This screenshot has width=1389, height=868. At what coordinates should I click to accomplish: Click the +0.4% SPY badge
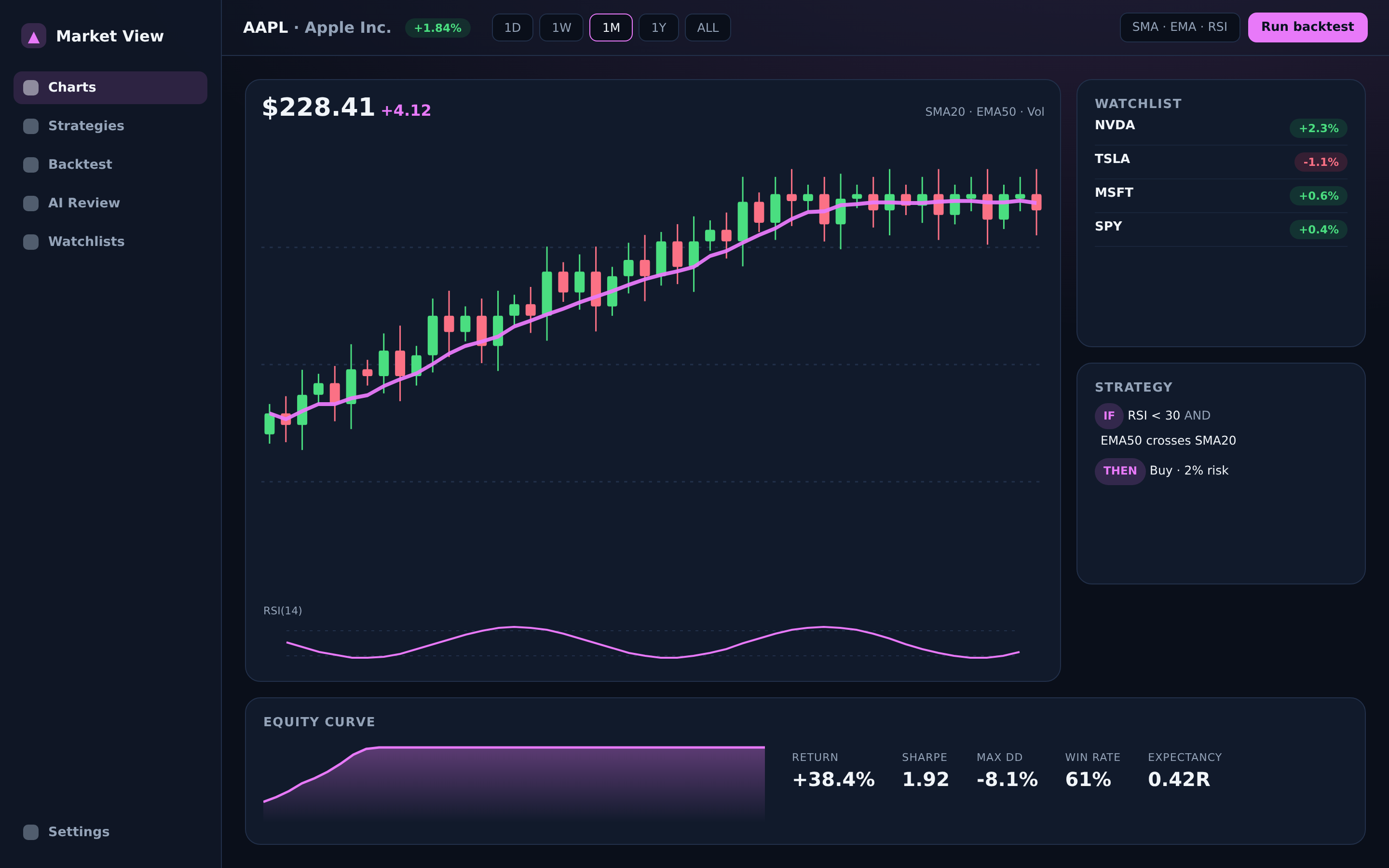1319,230
